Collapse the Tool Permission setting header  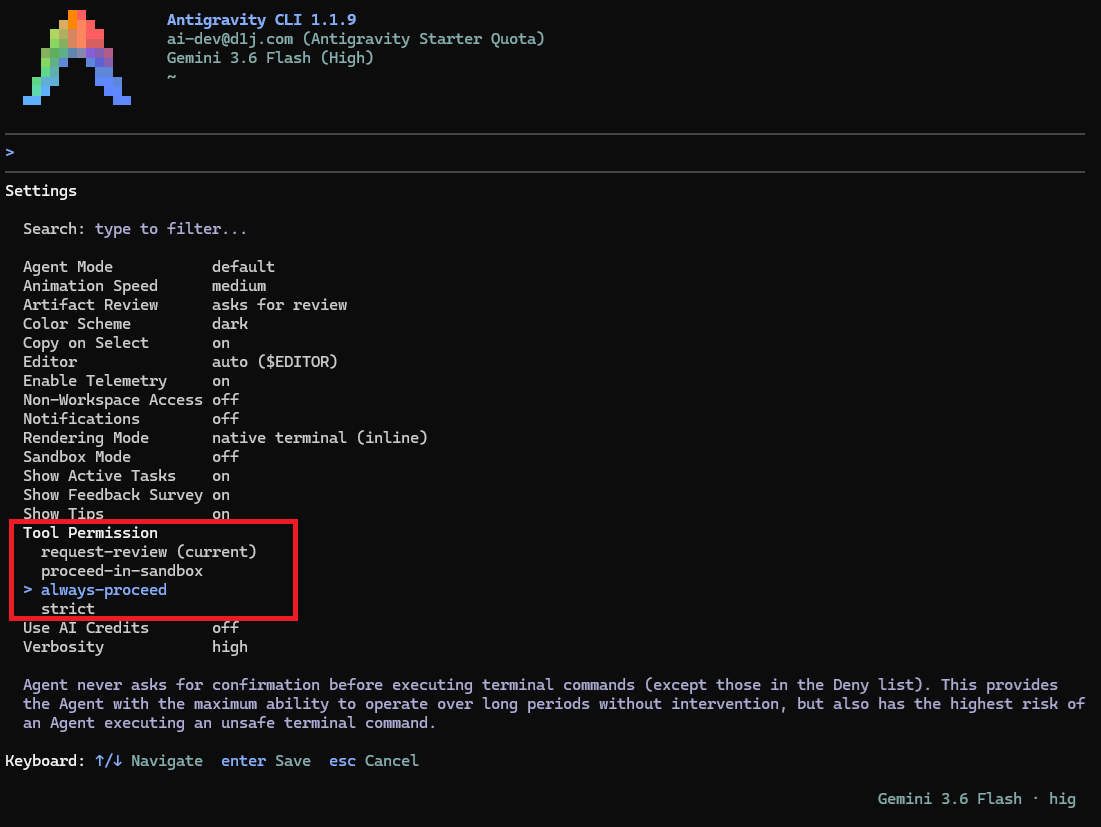(90, 533)
